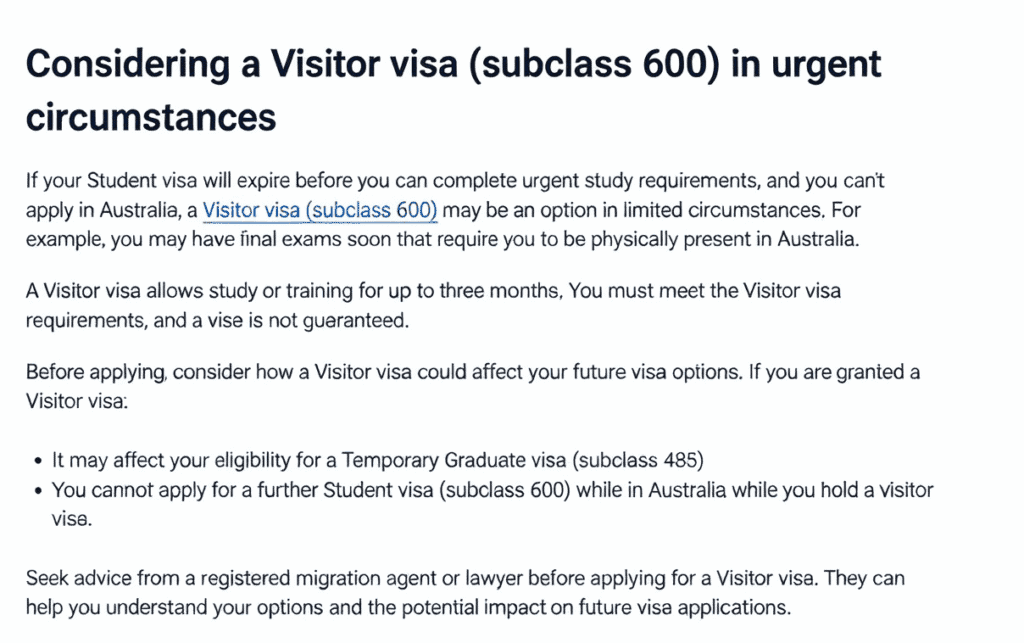The image size is (1024, 643).
Task: Click the second bullet point marker
Action: pyautogui.click(x=38, y=491)
